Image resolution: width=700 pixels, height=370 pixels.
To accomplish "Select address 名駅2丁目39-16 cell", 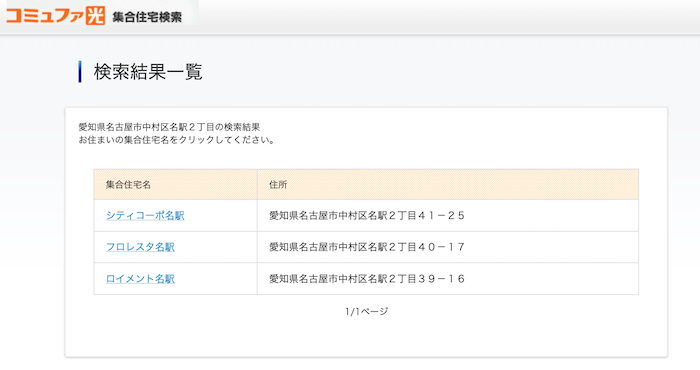I will (x=448, y=279).
